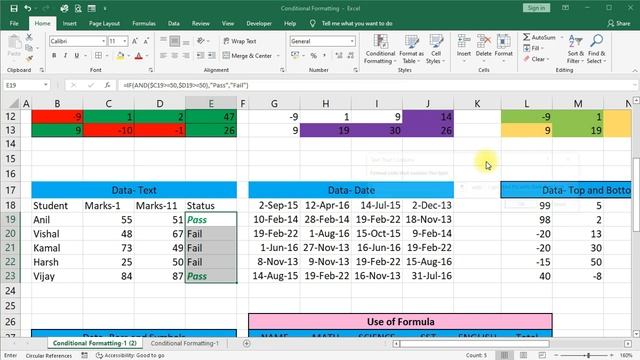The image size is (640, 360).
Task: Toggle Bold formatting
Action: point(54,56)
